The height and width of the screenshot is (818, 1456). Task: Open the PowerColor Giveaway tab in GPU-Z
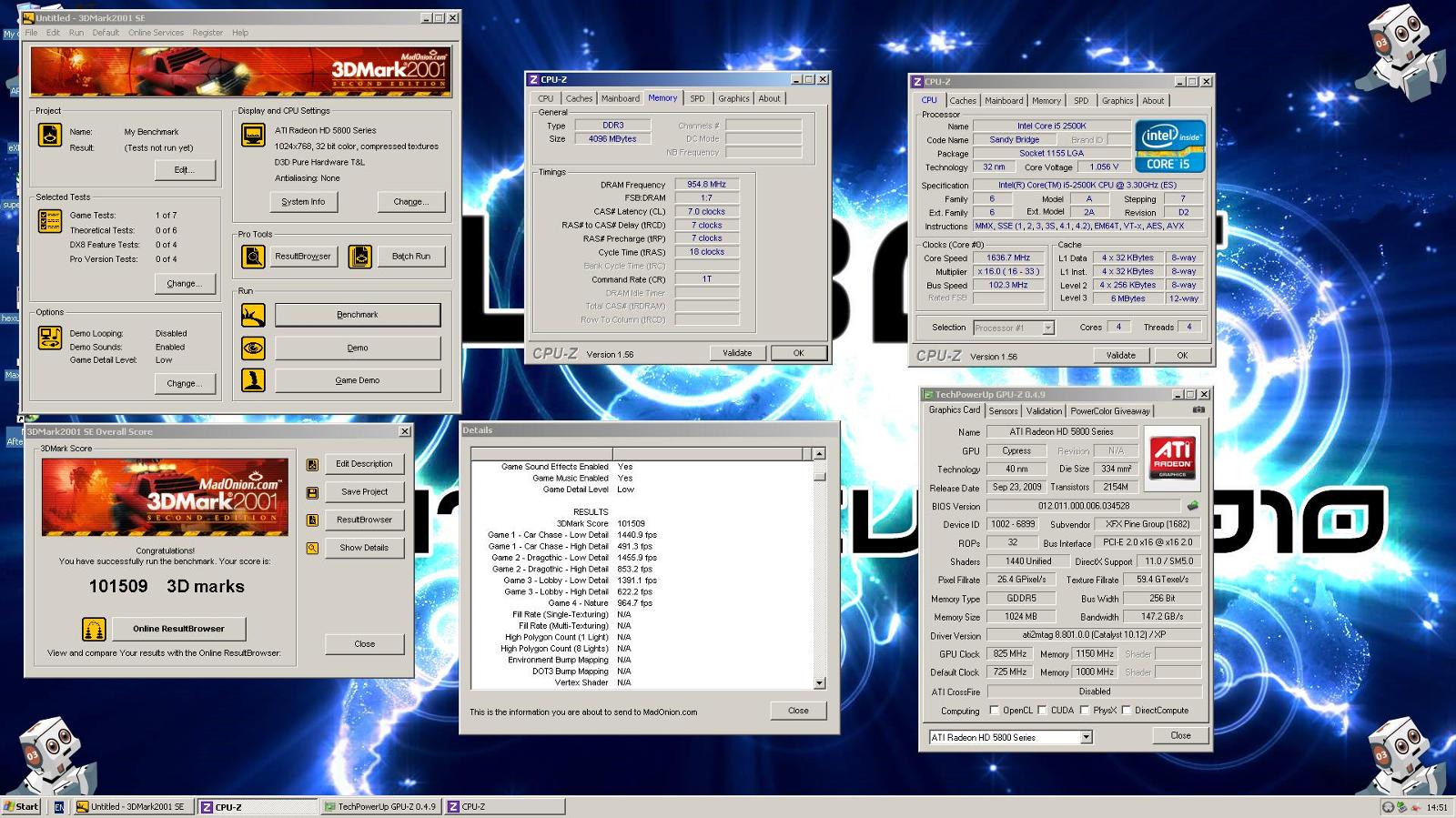1110,411
